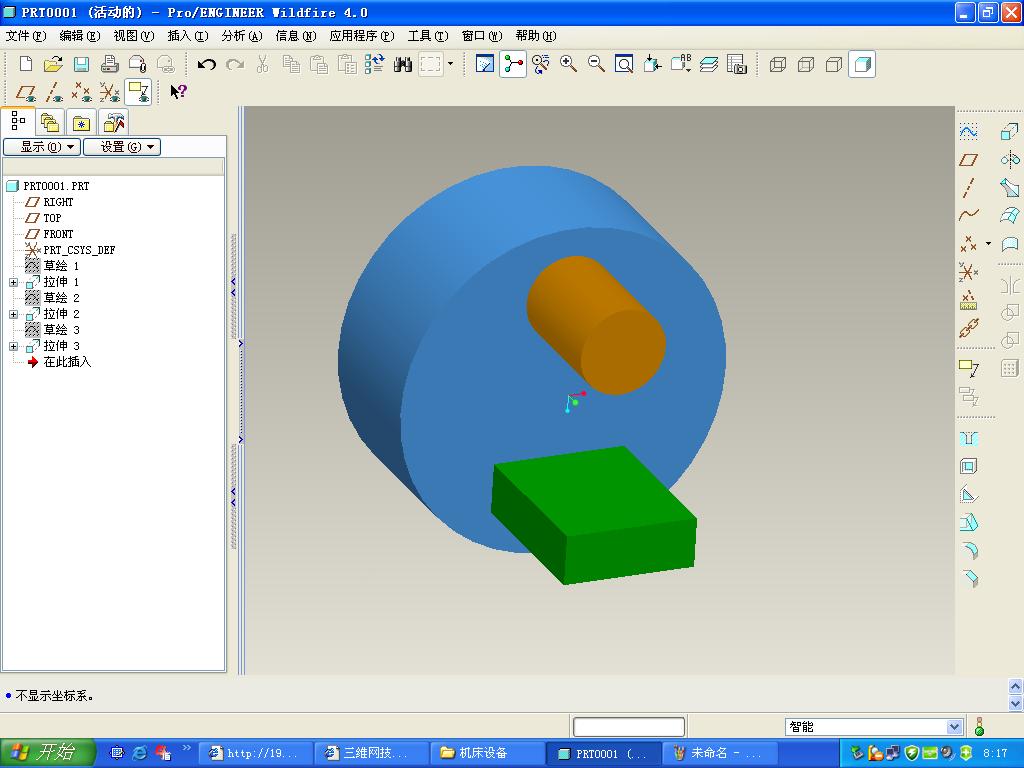Image resolution: width=1024 pixels, height=768 pixels.
Task: Toggle annotation display icon
Action: tap(138, 92)
